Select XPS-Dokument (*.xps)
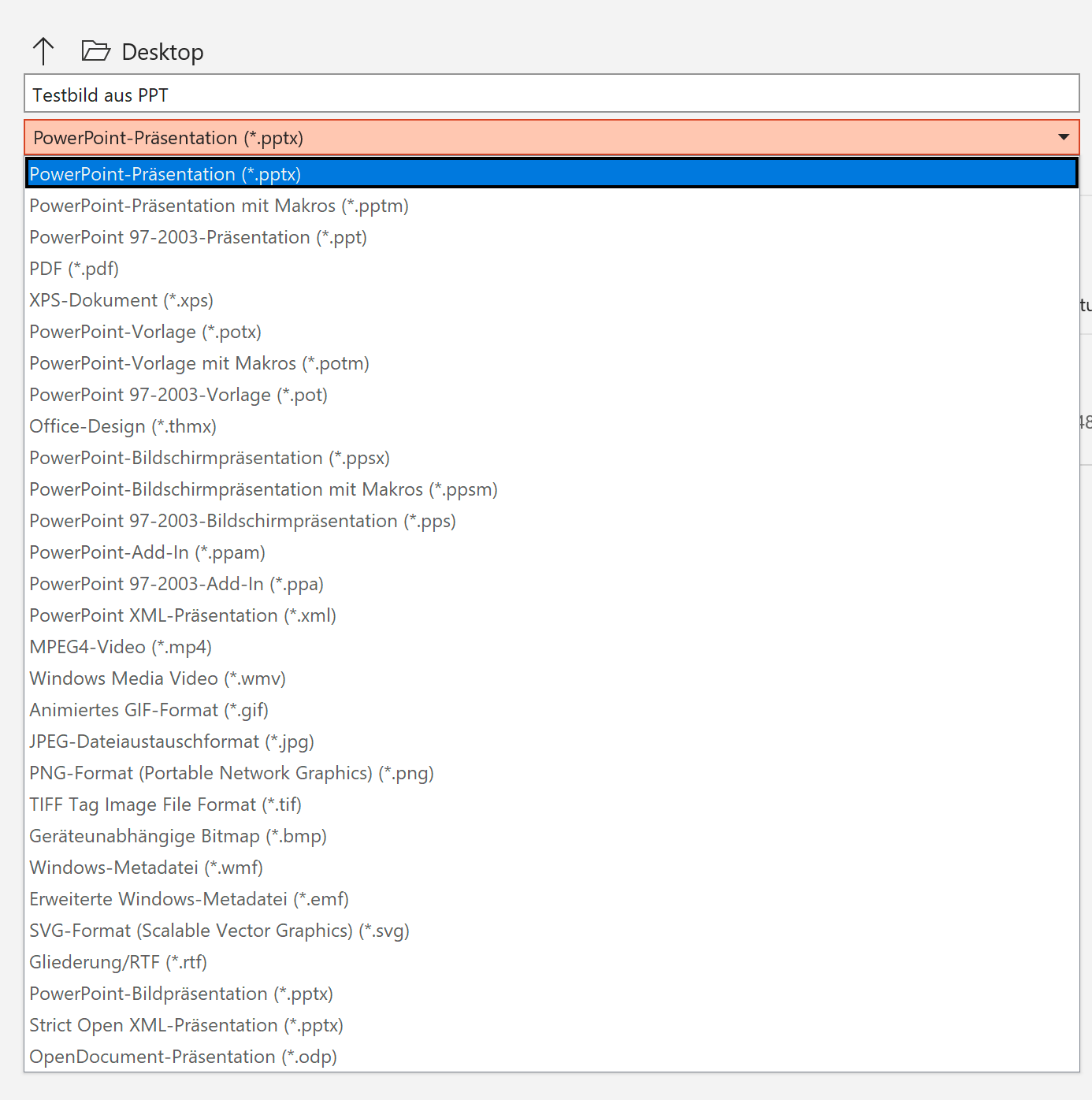 pyautogui.click(x=552, y=300)
